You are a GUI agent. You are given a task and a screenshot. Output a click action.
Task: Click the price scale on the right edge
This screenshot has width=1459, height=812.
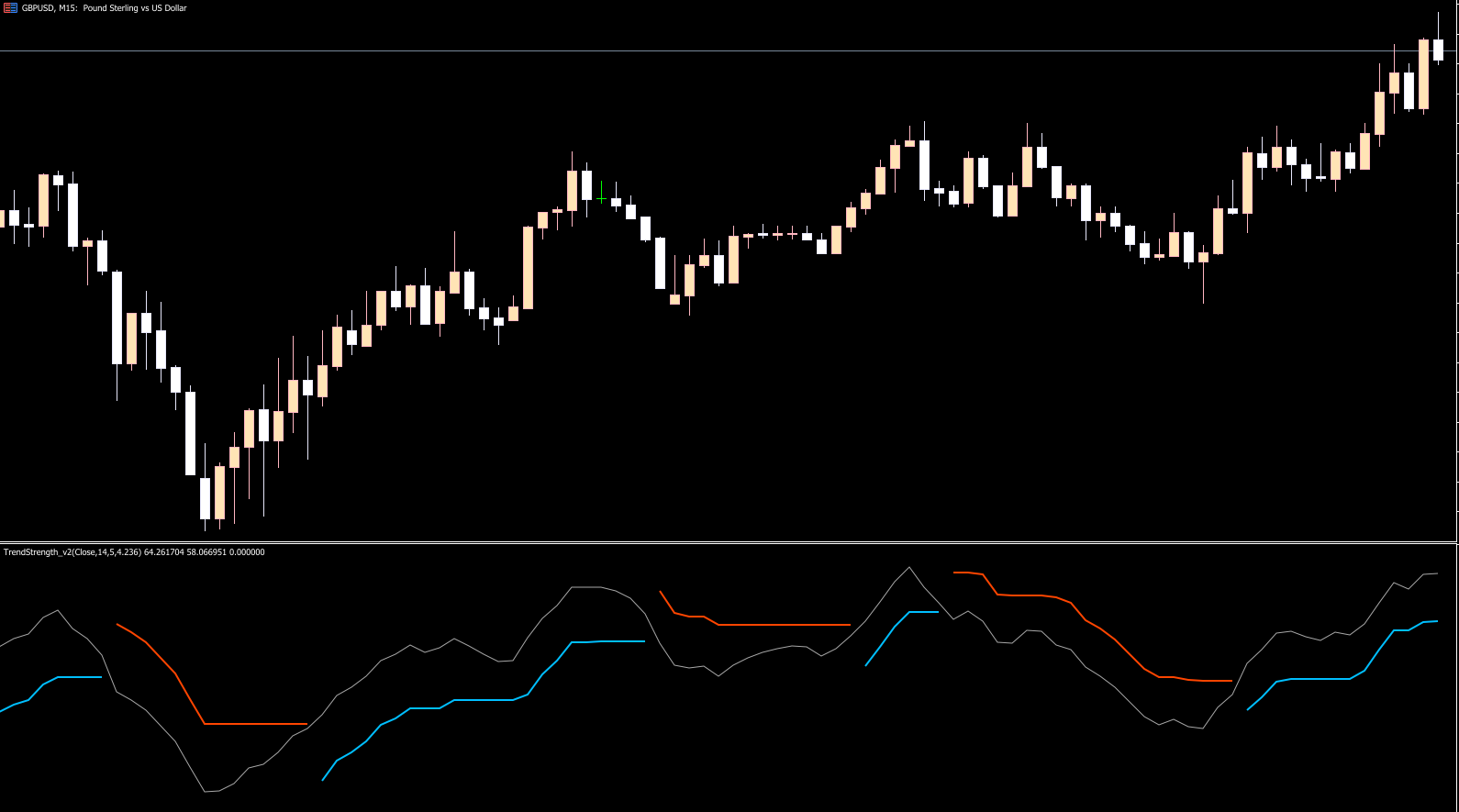tap(1457, 275)
